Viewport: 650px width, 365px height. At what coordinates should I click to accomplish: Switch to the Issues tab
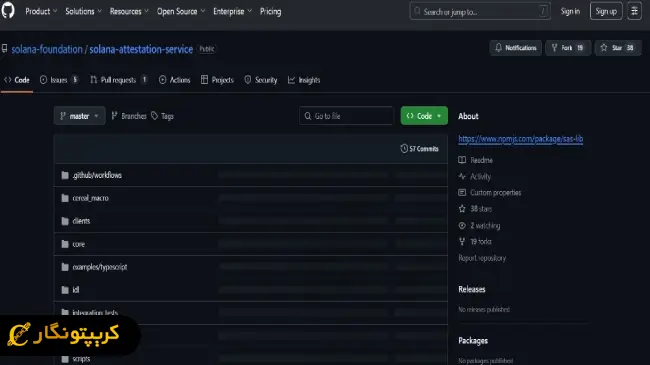tap(59, 80)
